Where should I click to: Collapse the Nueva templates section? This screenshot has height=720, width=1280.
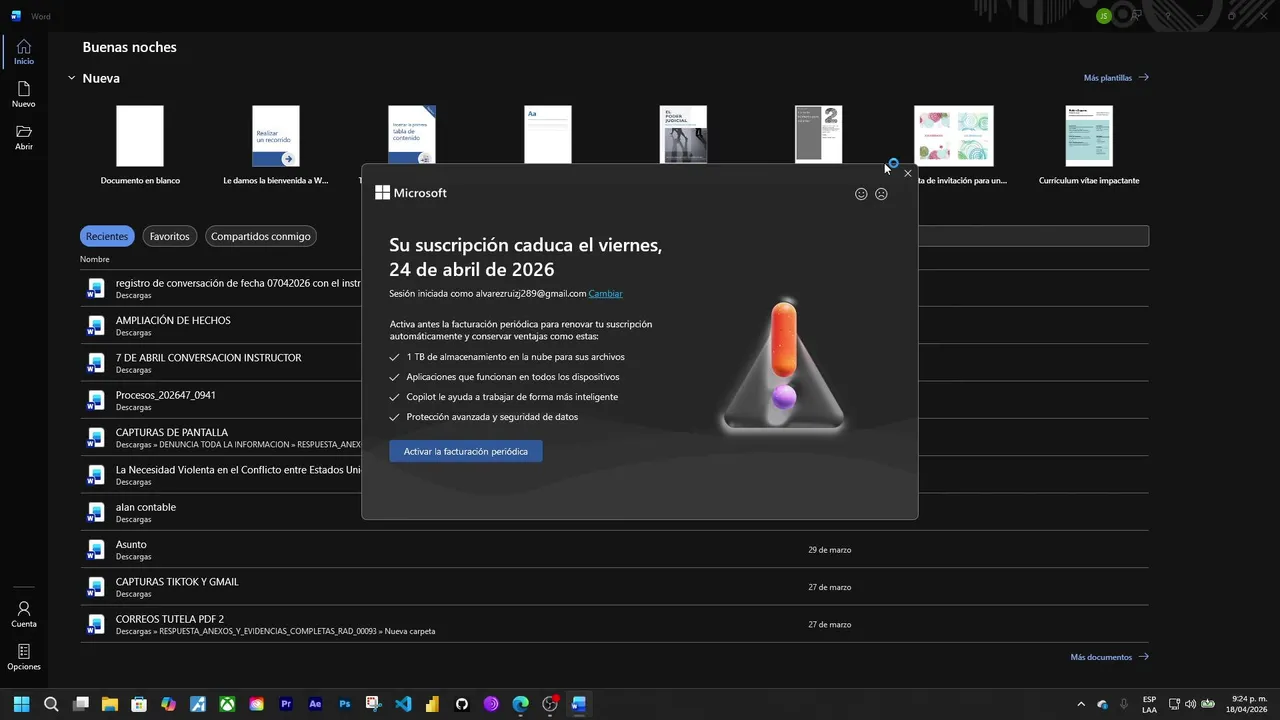coord(71,78)
